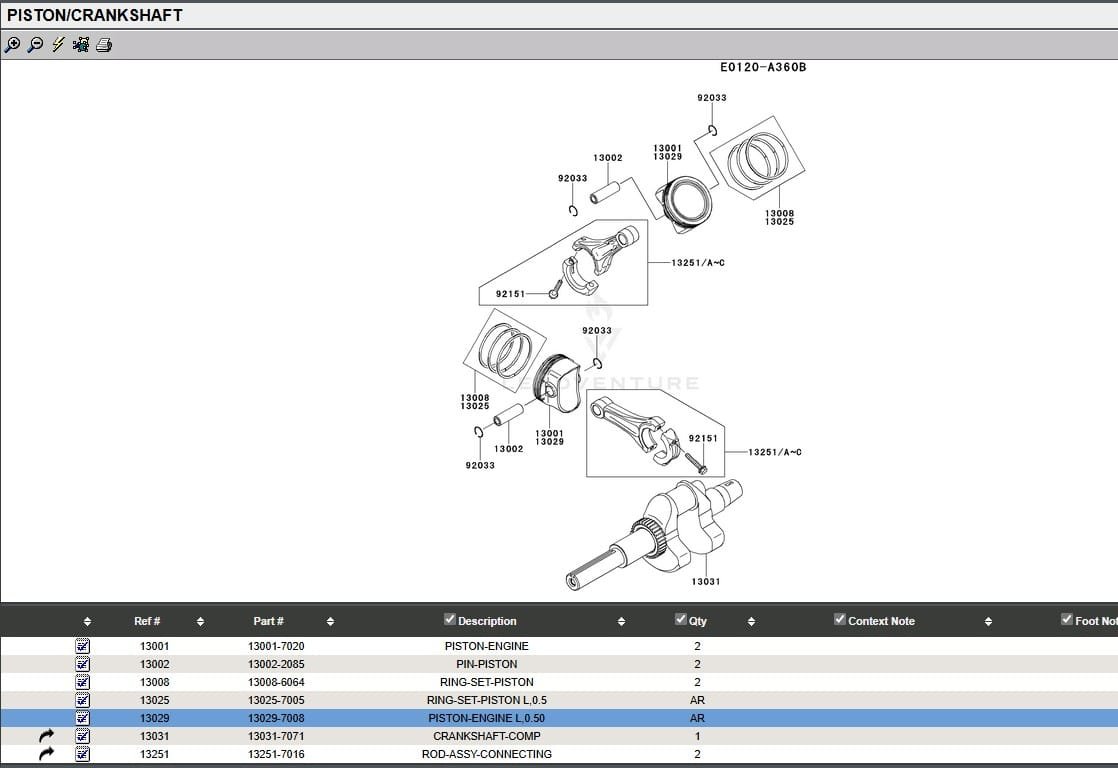
Task: Click the curved arrow icon beside ROD-ASSY-CONNECTING
Action: 46,754
